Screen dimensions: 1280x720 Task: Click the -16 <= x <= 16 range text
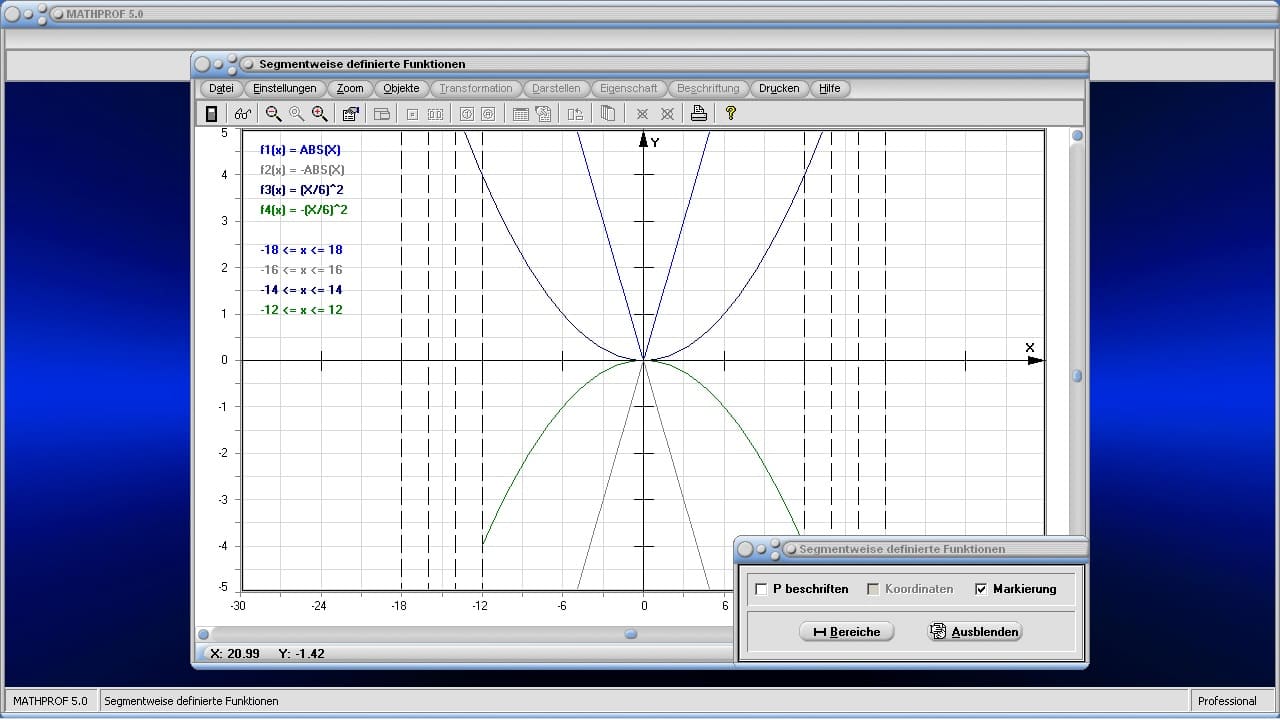tap(301, 270)
